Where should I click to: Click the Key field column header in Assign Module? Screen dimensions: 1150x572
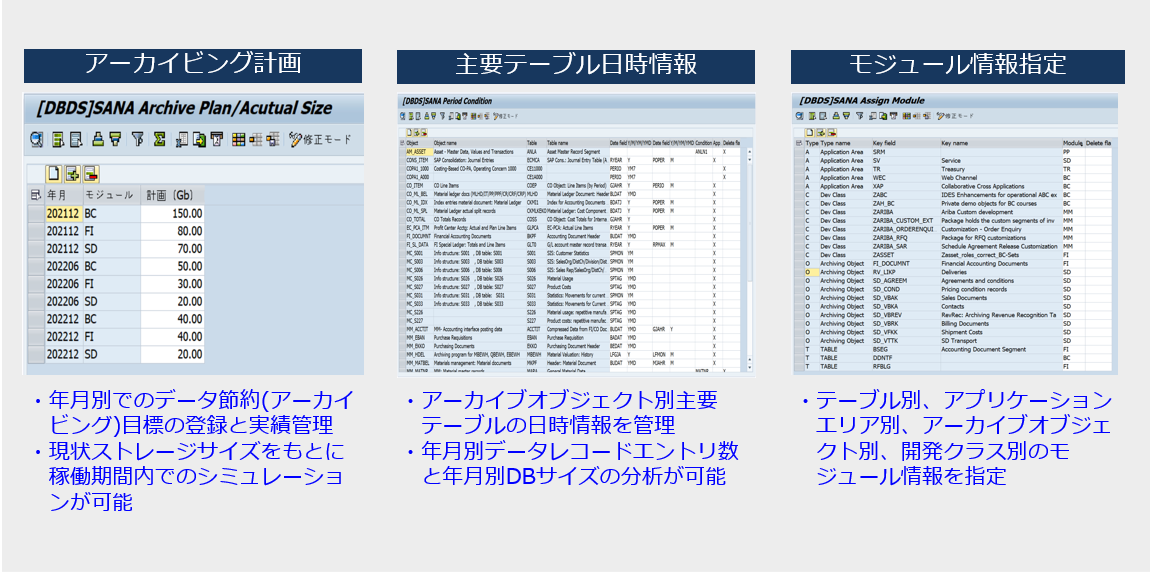906,143
